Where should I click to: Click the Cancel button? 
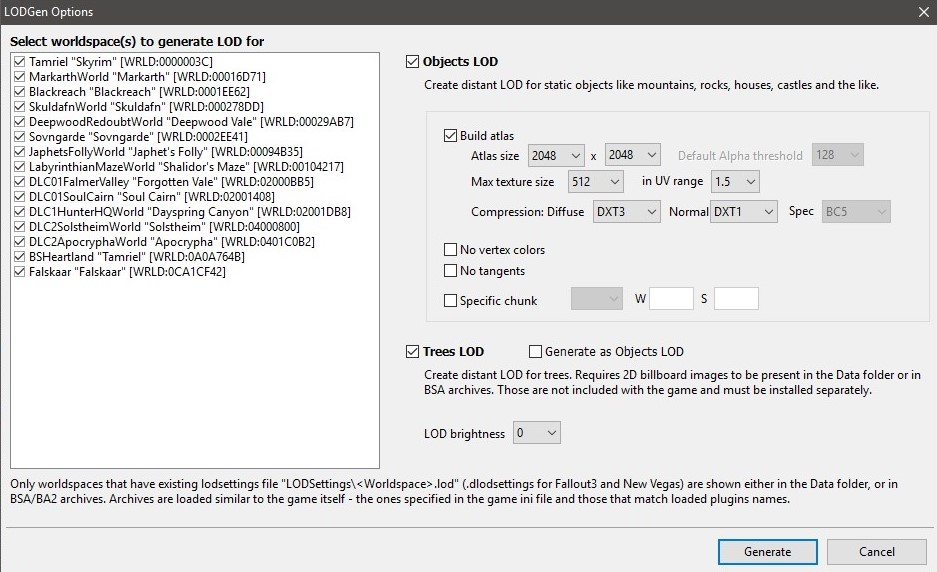pyautogui.click(x=877, y=552)
